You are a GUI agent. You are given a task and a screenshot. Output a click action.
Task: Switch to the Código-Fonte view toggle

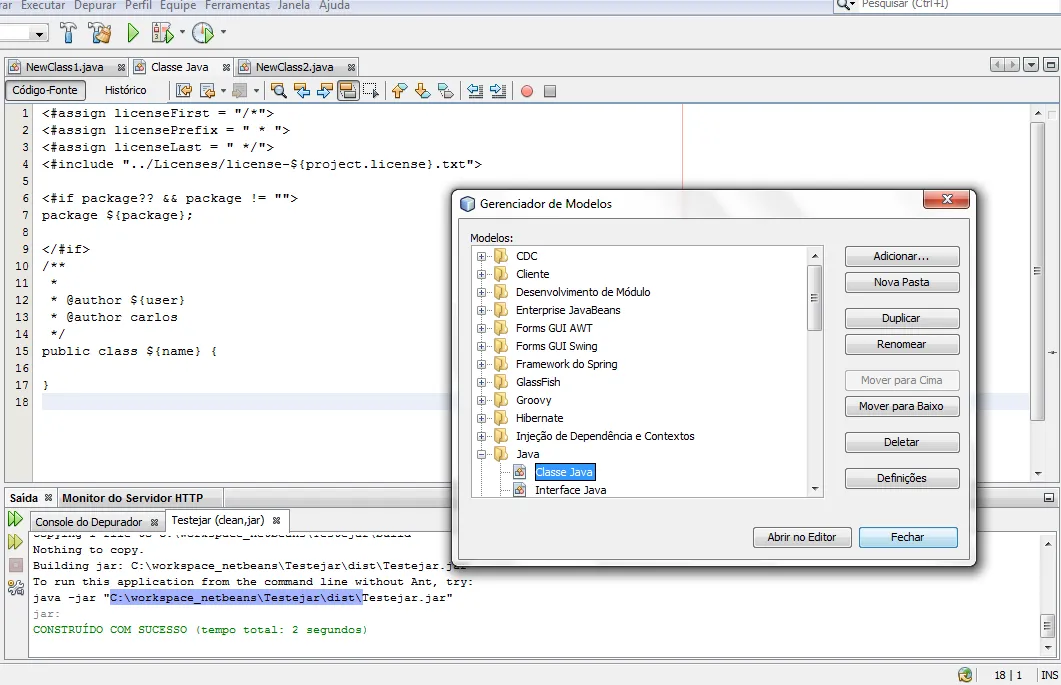45,90
